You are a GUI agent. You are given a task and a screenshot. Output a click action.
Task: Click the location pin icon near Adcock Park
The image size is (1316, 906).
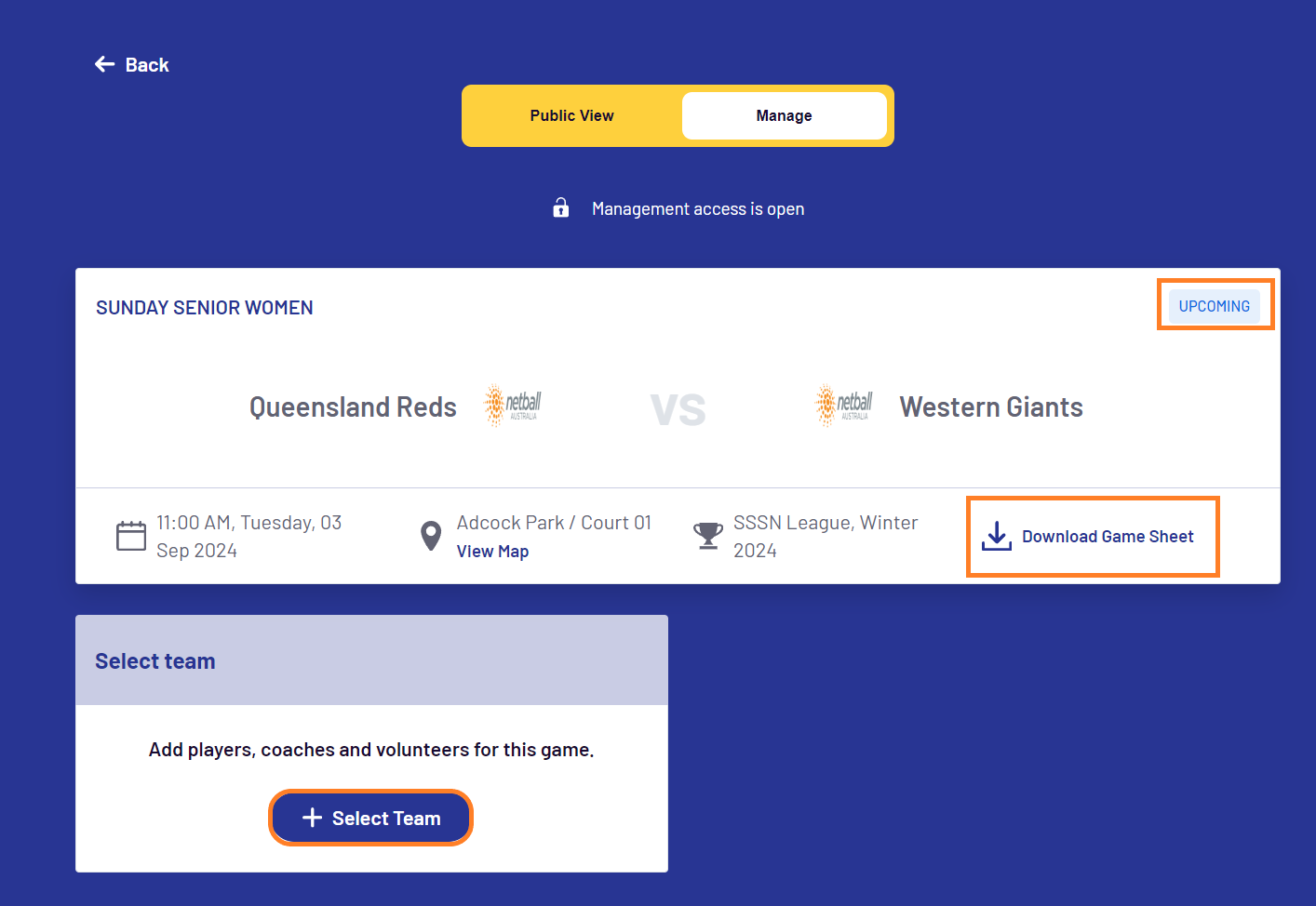(x=429, y=535)
